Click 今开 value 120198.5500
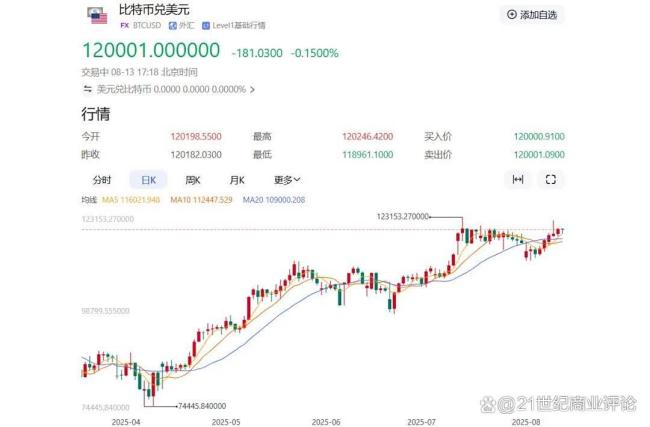Image resolution: width=650 pixels, height=427 pixels. click(196, 136)
